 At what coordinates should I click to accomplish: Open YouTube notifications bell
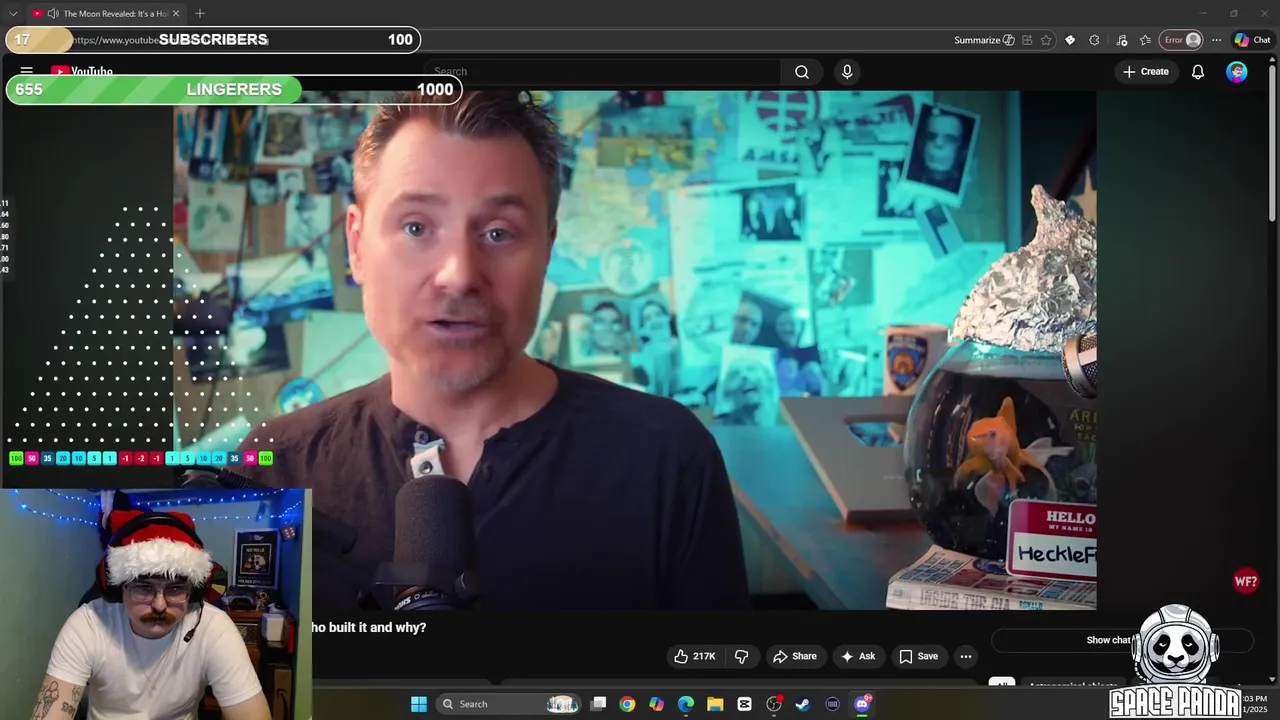click(x=1198, y=72)
